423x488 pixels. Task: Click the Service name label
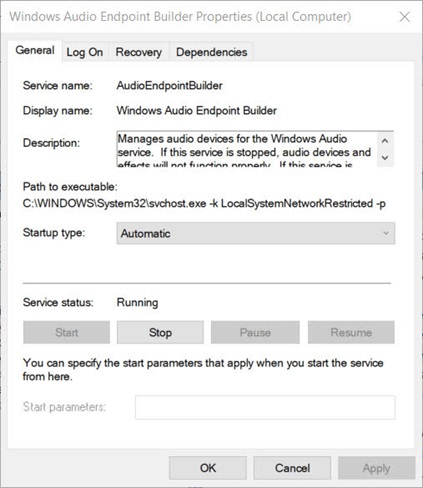coord(58,86)
